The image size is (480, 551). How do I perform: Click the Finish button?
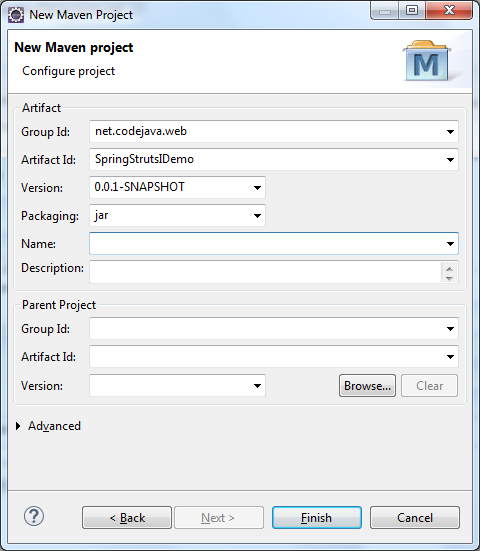click(317, 518)
